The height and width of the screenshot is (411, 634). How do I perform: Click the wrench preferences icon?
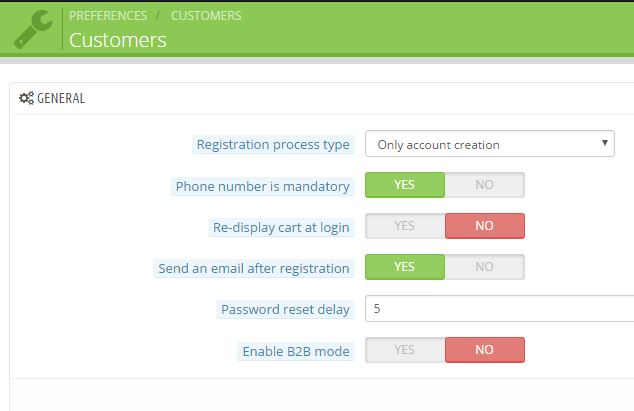(32, 29)
